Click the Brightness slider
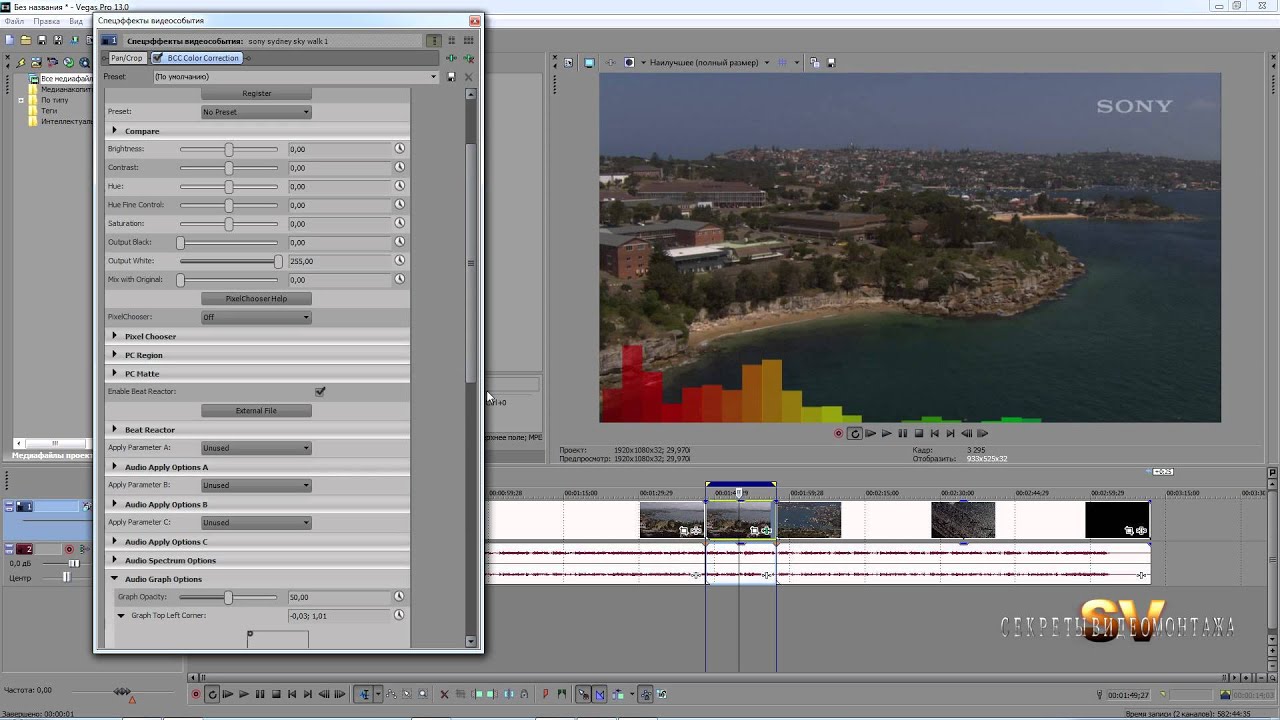 click(229, 149)
